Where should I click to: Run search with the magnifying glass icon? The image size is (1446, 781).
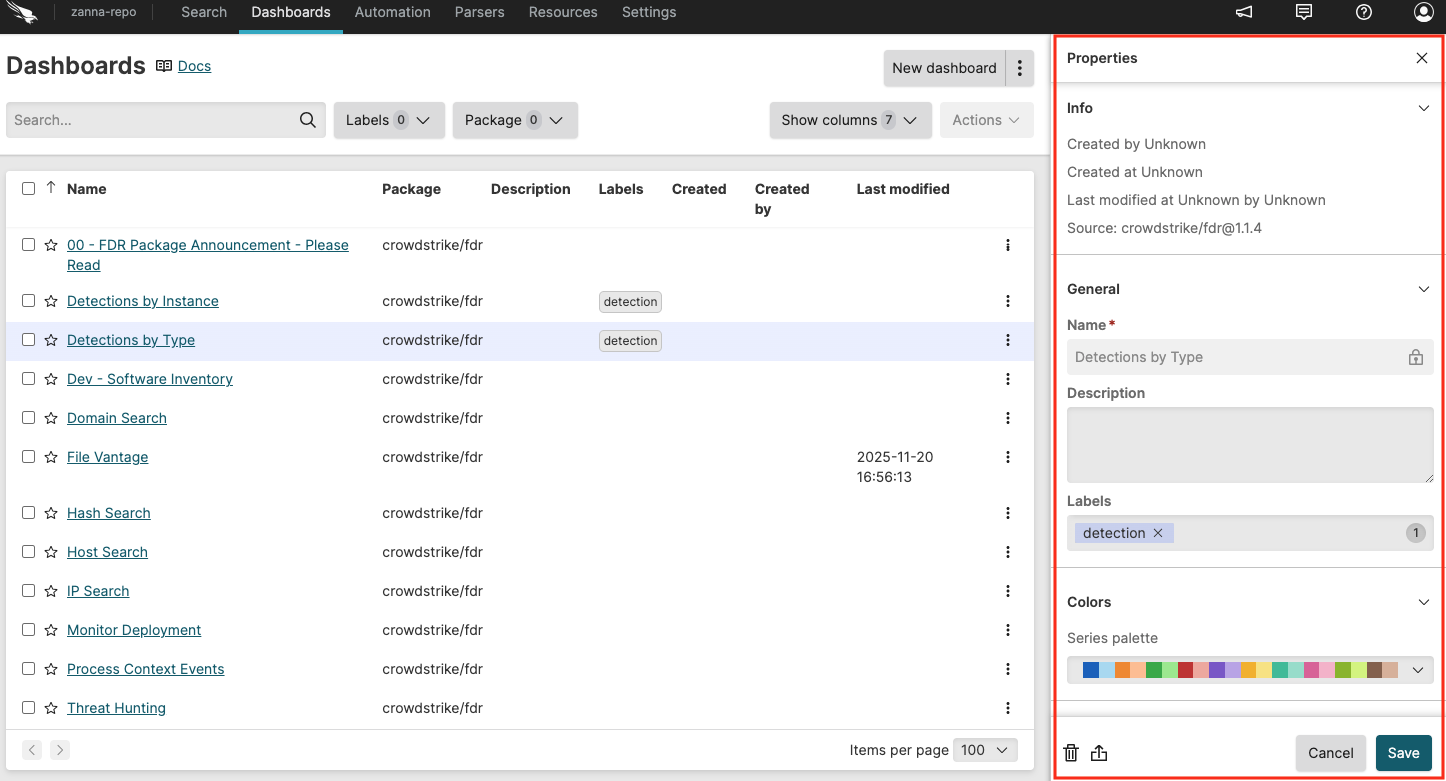[x=307, y=119]
